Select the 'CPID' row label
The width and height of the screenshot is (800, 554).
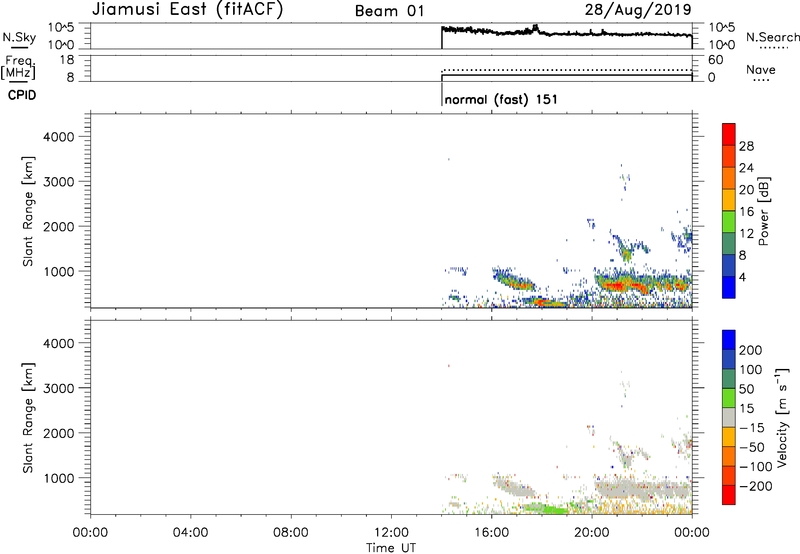[x=22, y=95]
